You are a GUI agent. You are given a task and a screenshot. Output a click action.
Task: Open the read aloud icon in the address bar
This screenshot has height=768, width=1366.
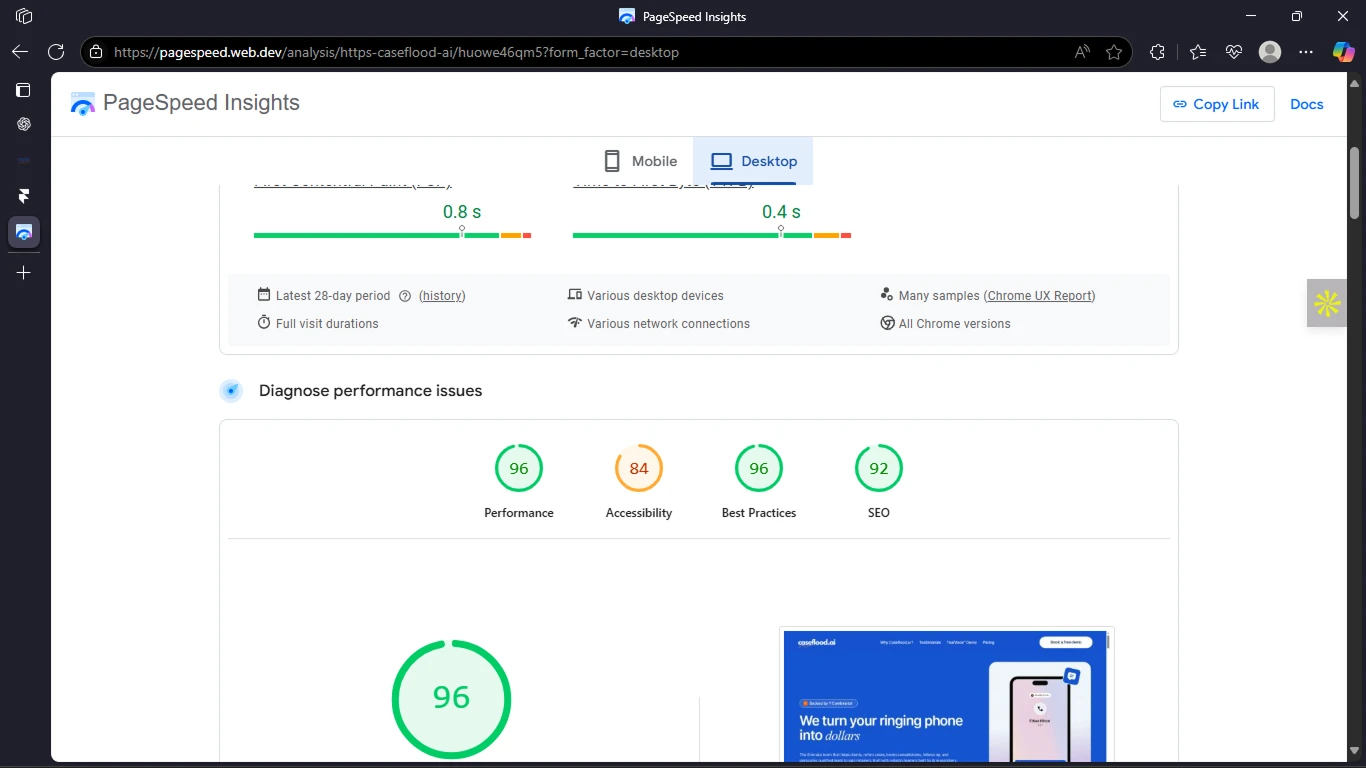[1082, 52]
